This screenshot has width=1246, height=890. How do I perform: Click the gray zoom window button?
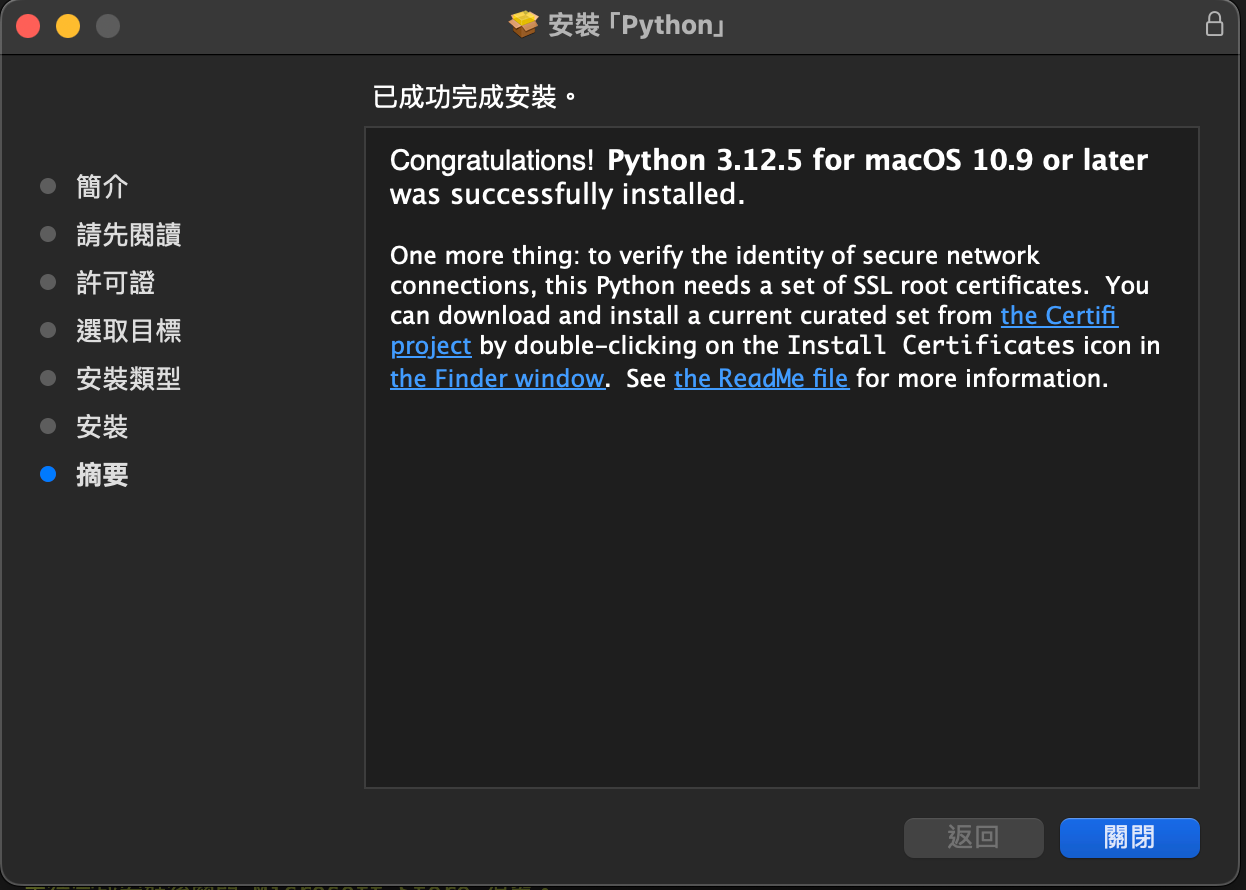coord(107,26)
